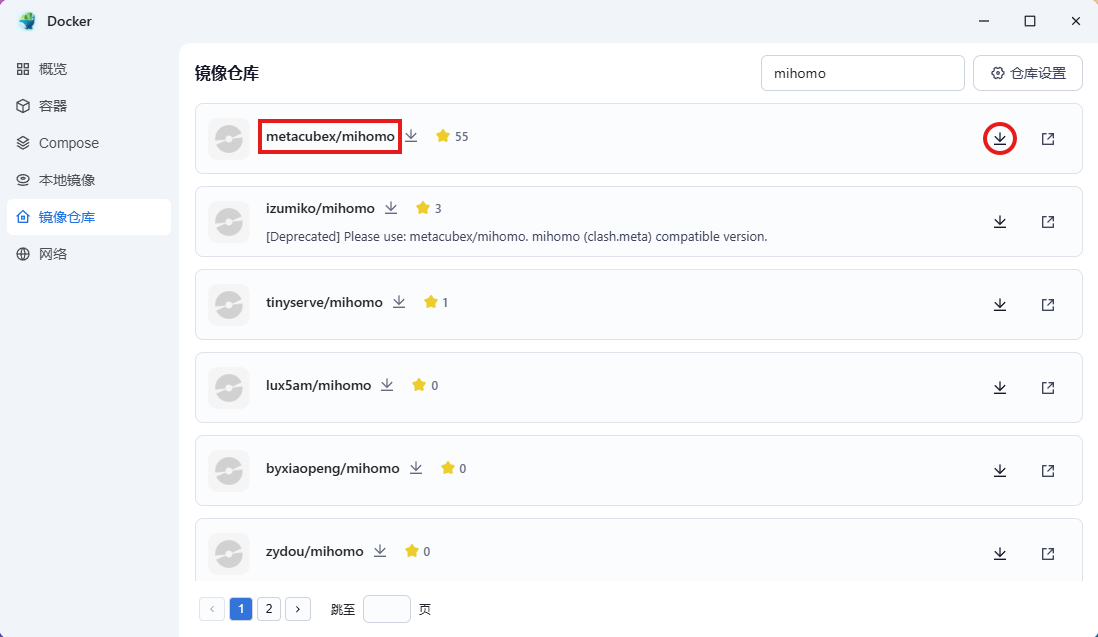
Task: Select the 镜像仓库 registry section
Action: point(89,217)
